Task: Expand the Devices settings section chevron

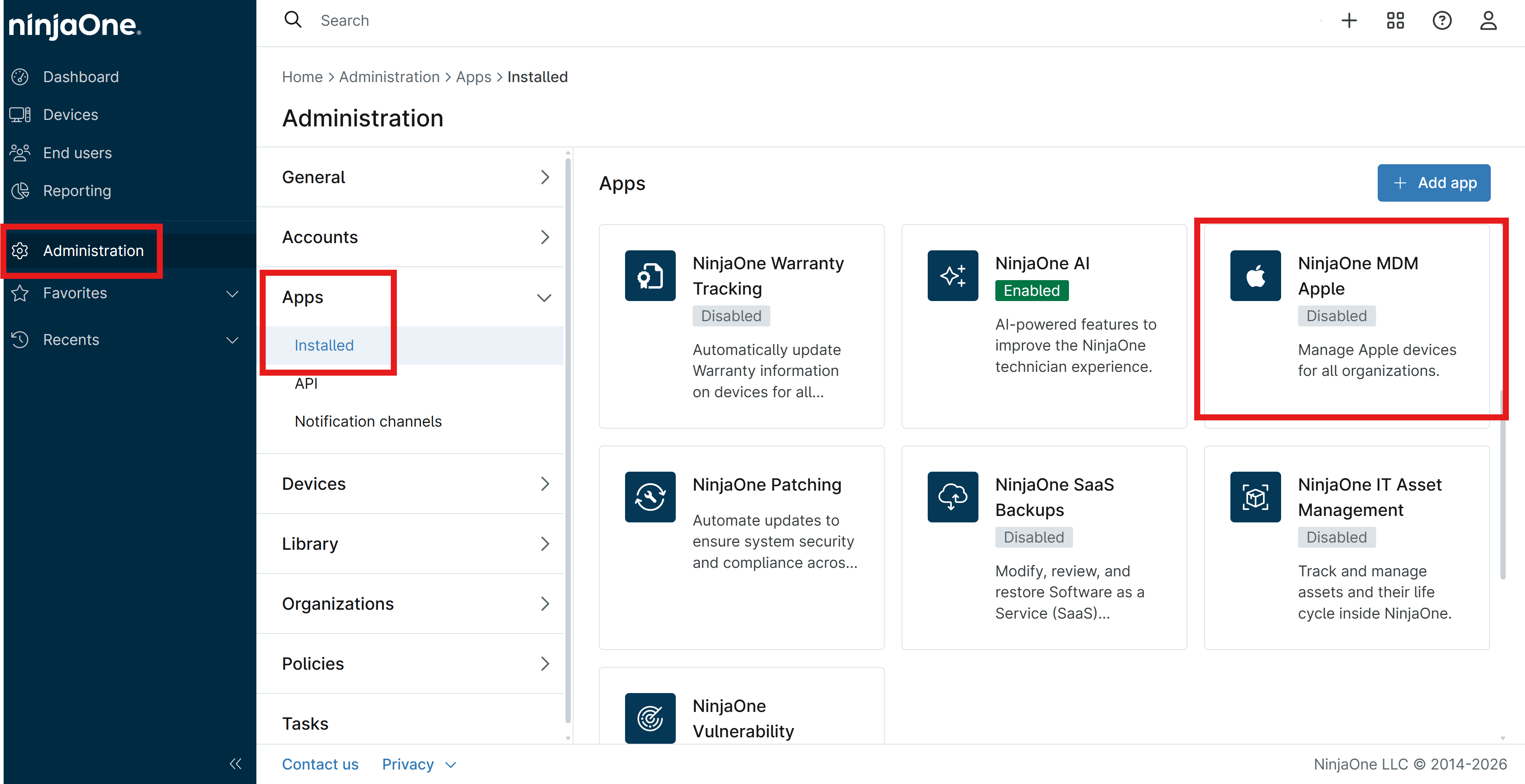Action: (x=545, y=484)
